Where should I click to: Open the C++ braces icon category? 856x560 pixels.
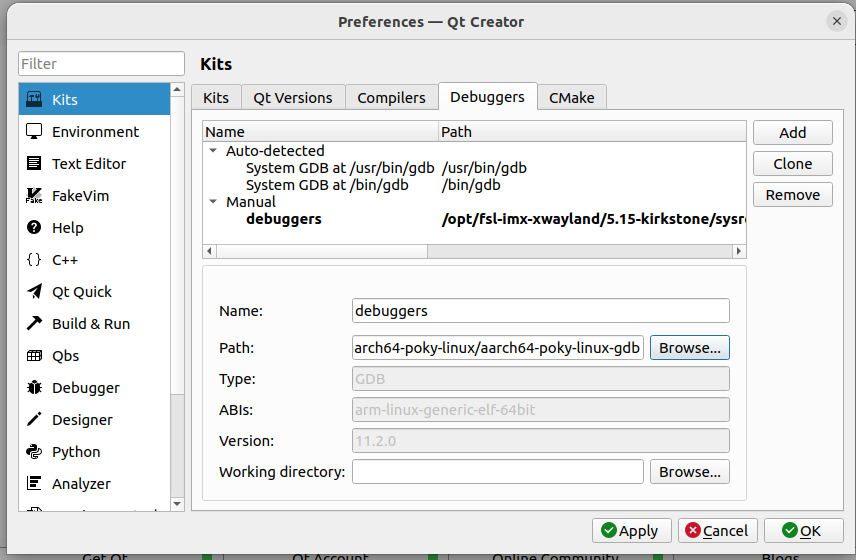pyautogui.click(x=34, y=260)
